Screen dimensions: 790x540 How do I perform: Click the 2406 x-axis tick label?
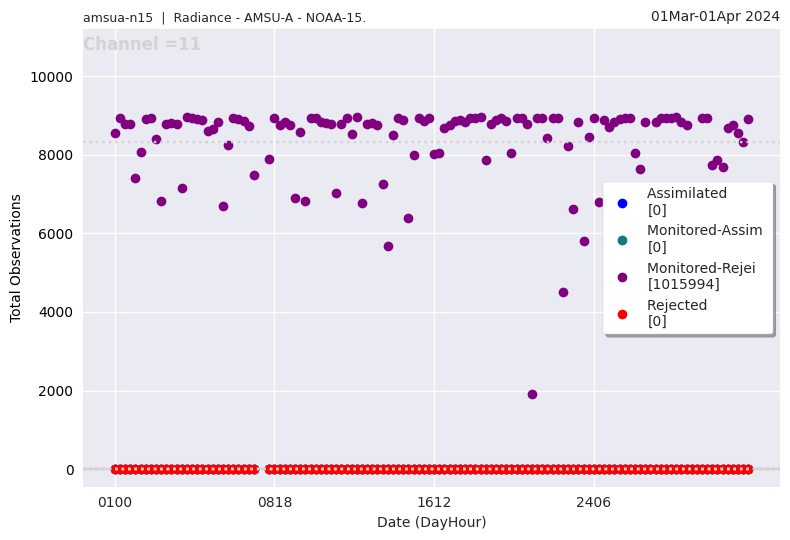coord(593,502)
